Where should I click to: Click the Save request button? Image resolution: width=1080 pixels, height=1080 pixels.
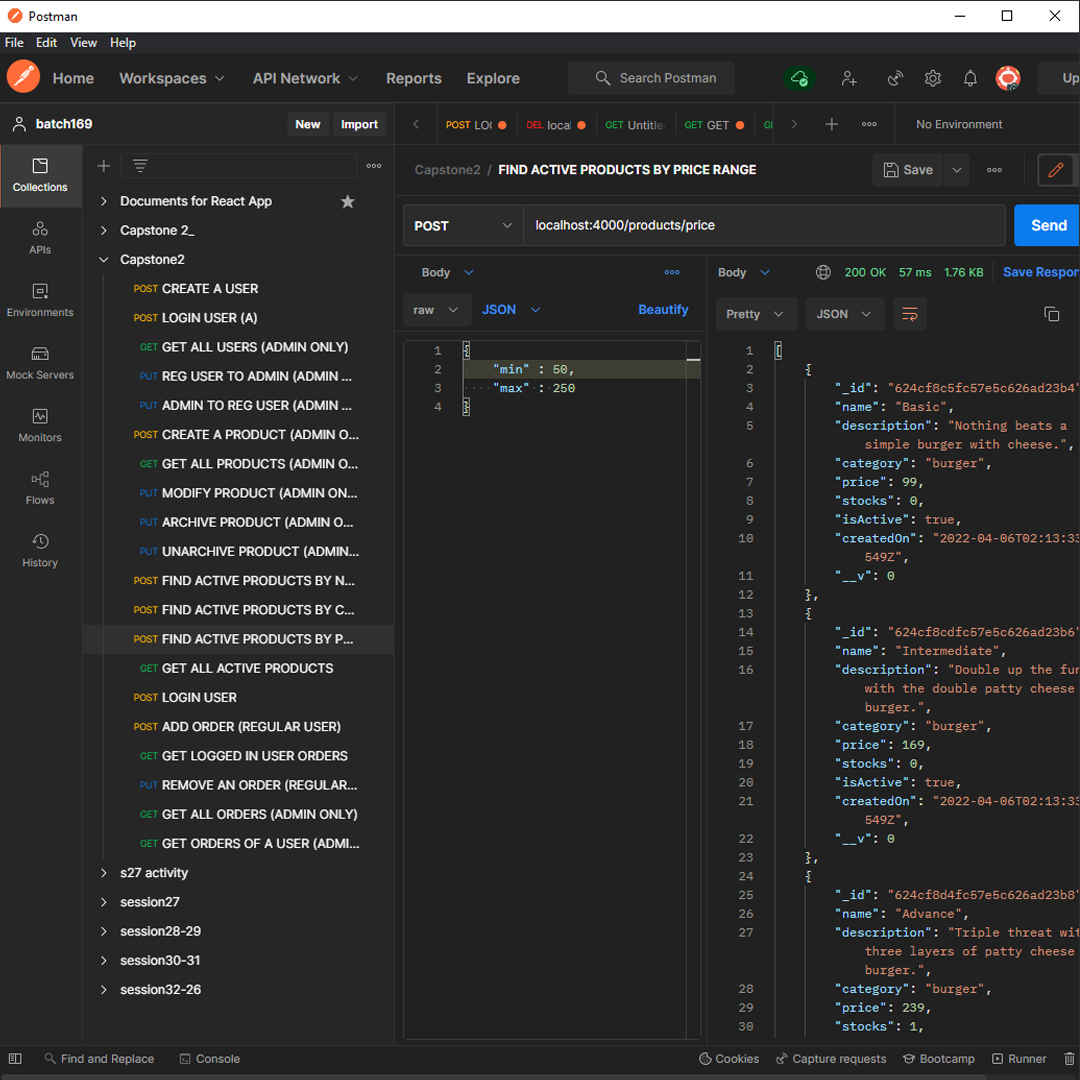click(x=908, y=169)
